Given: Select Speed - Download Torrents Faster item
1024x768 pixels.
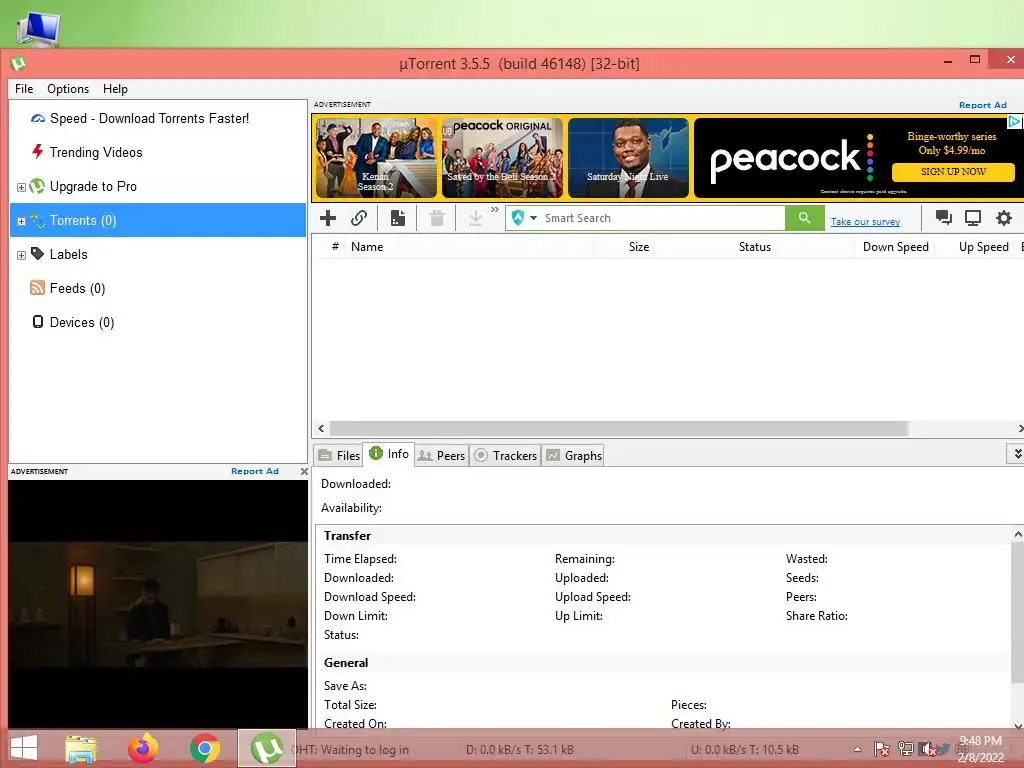Looking at the screenshot, I should tap(150, 118).
